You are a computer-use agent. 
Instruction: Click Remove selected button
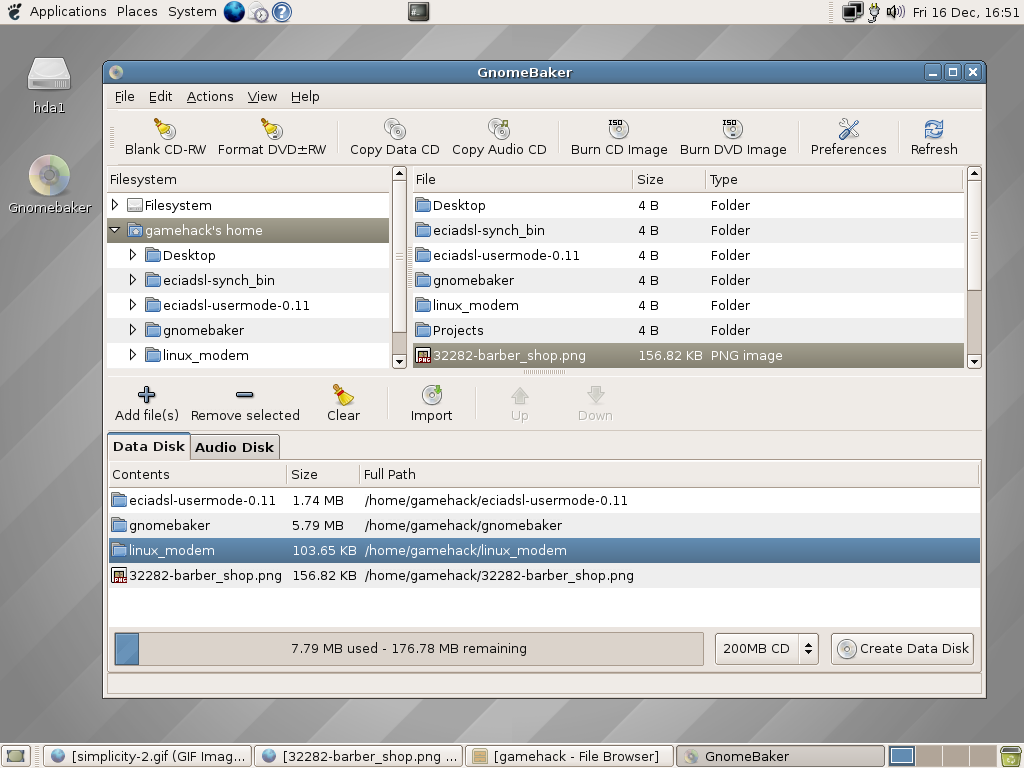coord(245,404)
